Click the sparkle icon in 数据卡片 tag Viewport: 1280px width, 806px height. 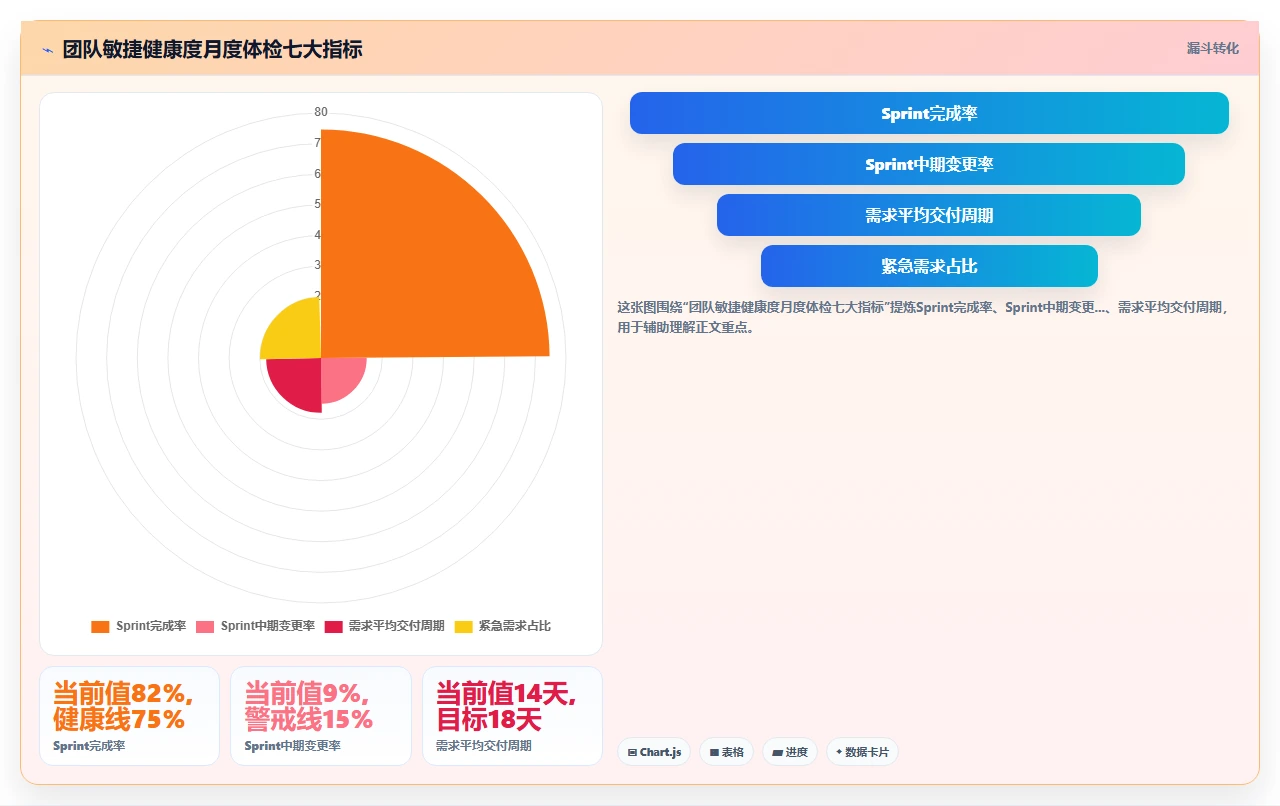pyautogui.click(x=839, y=752)
